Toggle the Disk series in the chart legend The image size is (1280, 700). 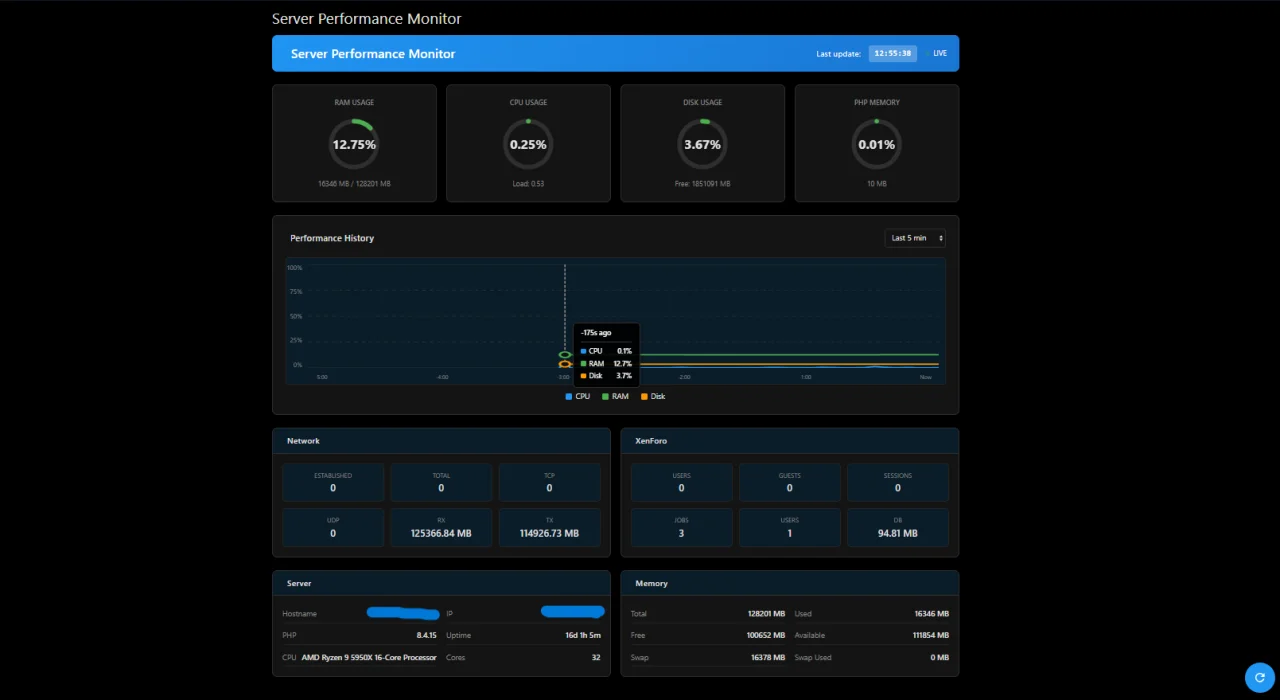(x=652, y=397)
